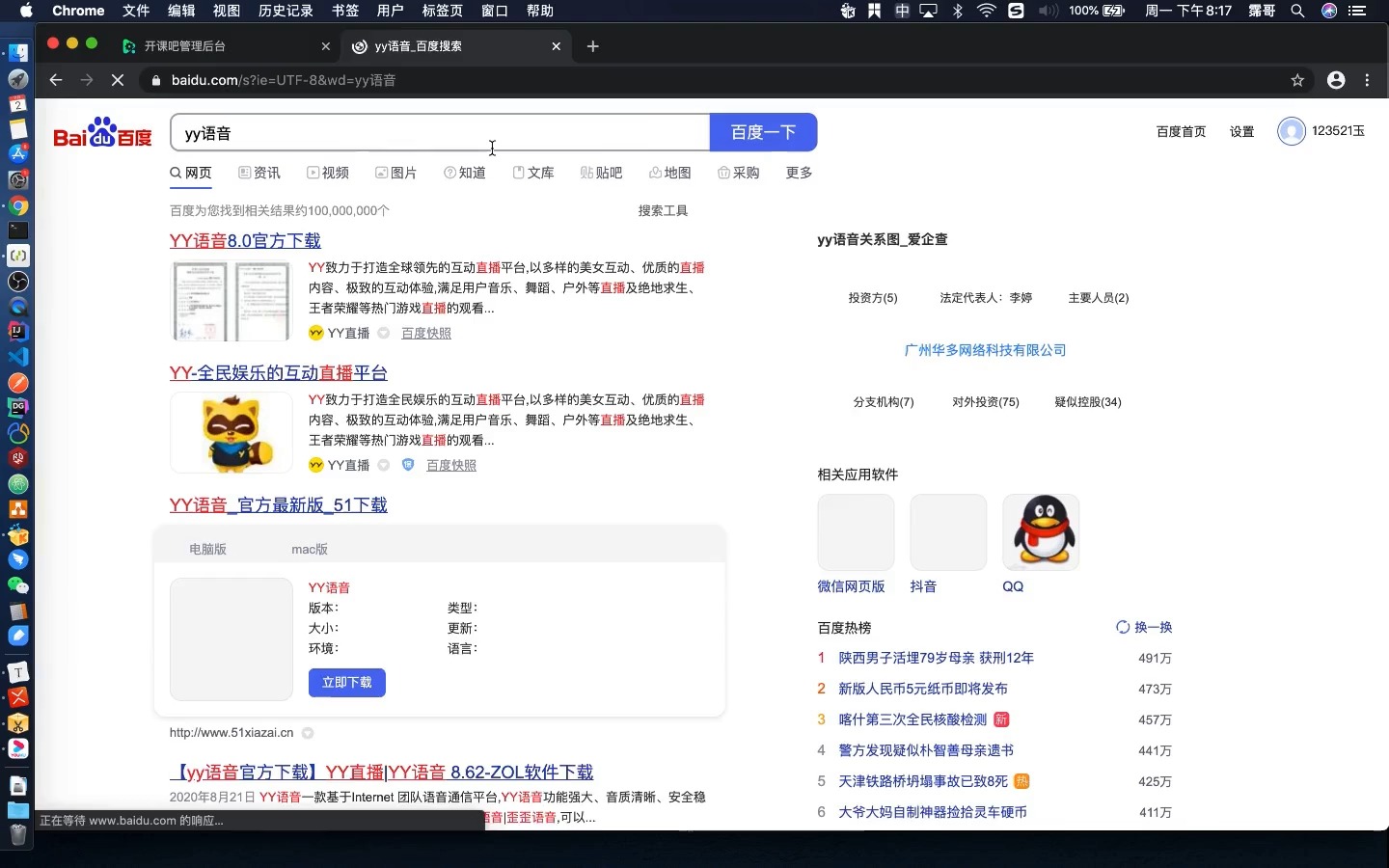
Task: Select the 图片 search category
Action: (x=396, y=173)
